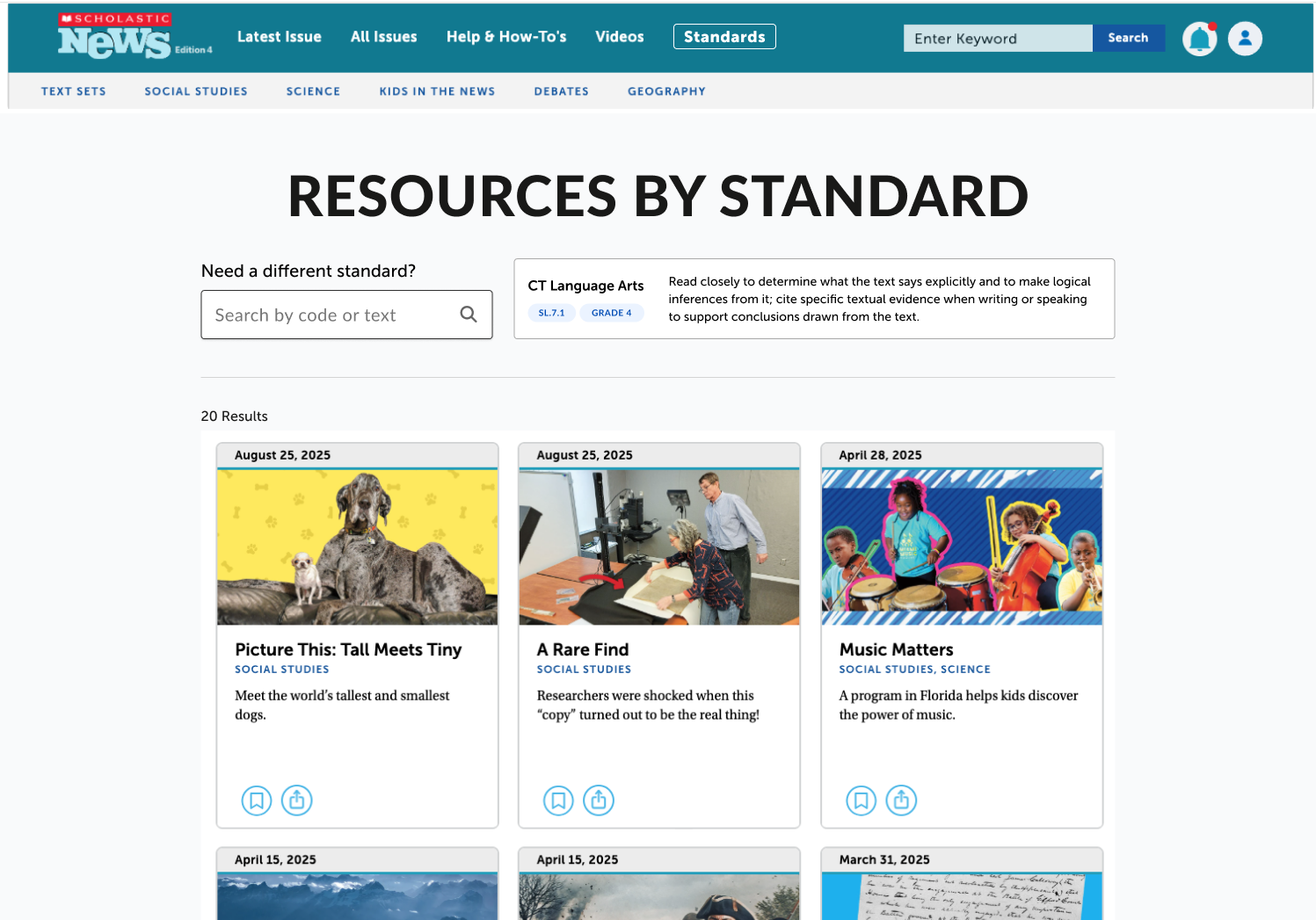This screenshot has width=1316, height=920.
Task: Click Social Studies label under Picture This
Action: 282,670
